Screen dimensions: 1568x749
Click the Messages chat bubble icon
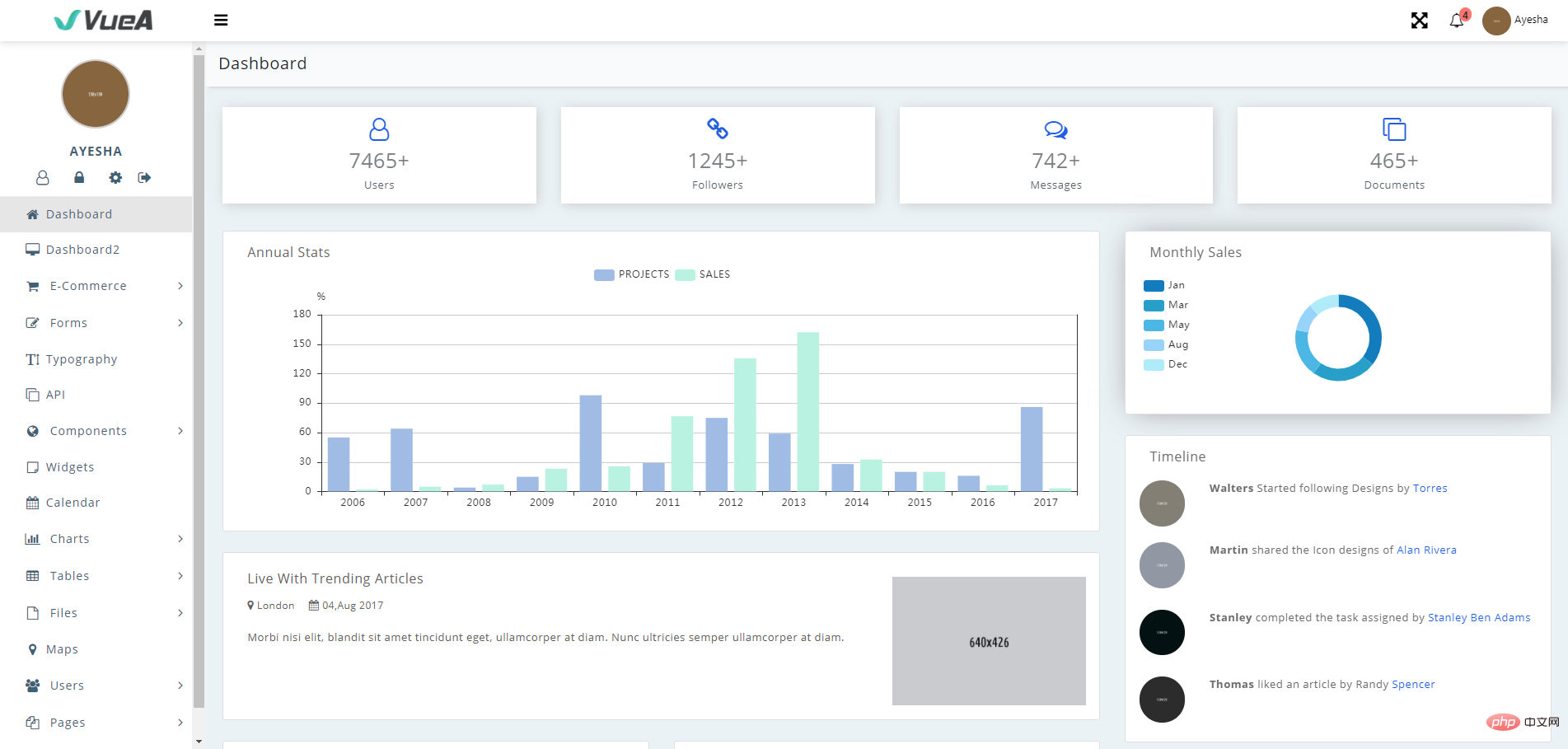pyautogui.click(x=1055, y=129)
